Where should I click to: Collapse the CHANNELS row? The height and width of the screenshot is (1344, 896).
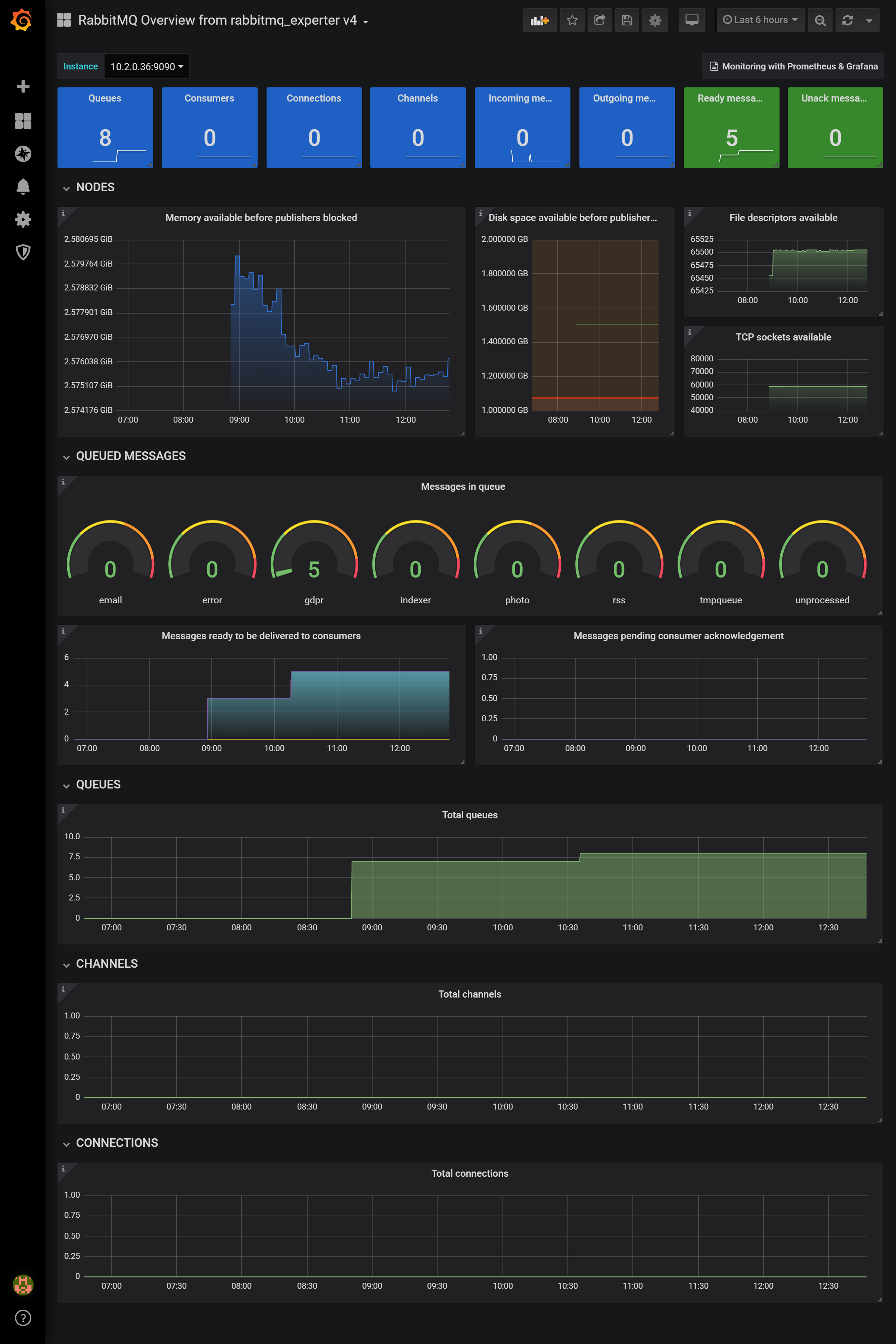coord(106,964)
